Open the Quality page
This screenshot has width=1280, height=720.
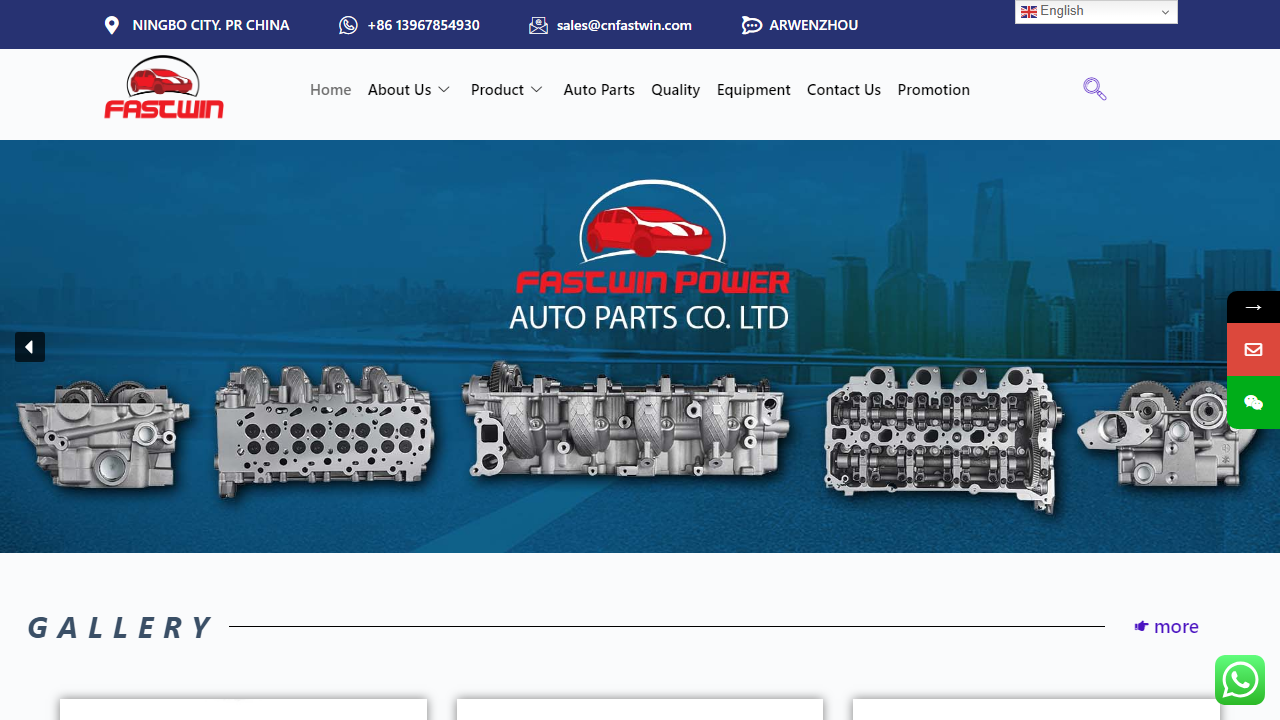(676, 90)
